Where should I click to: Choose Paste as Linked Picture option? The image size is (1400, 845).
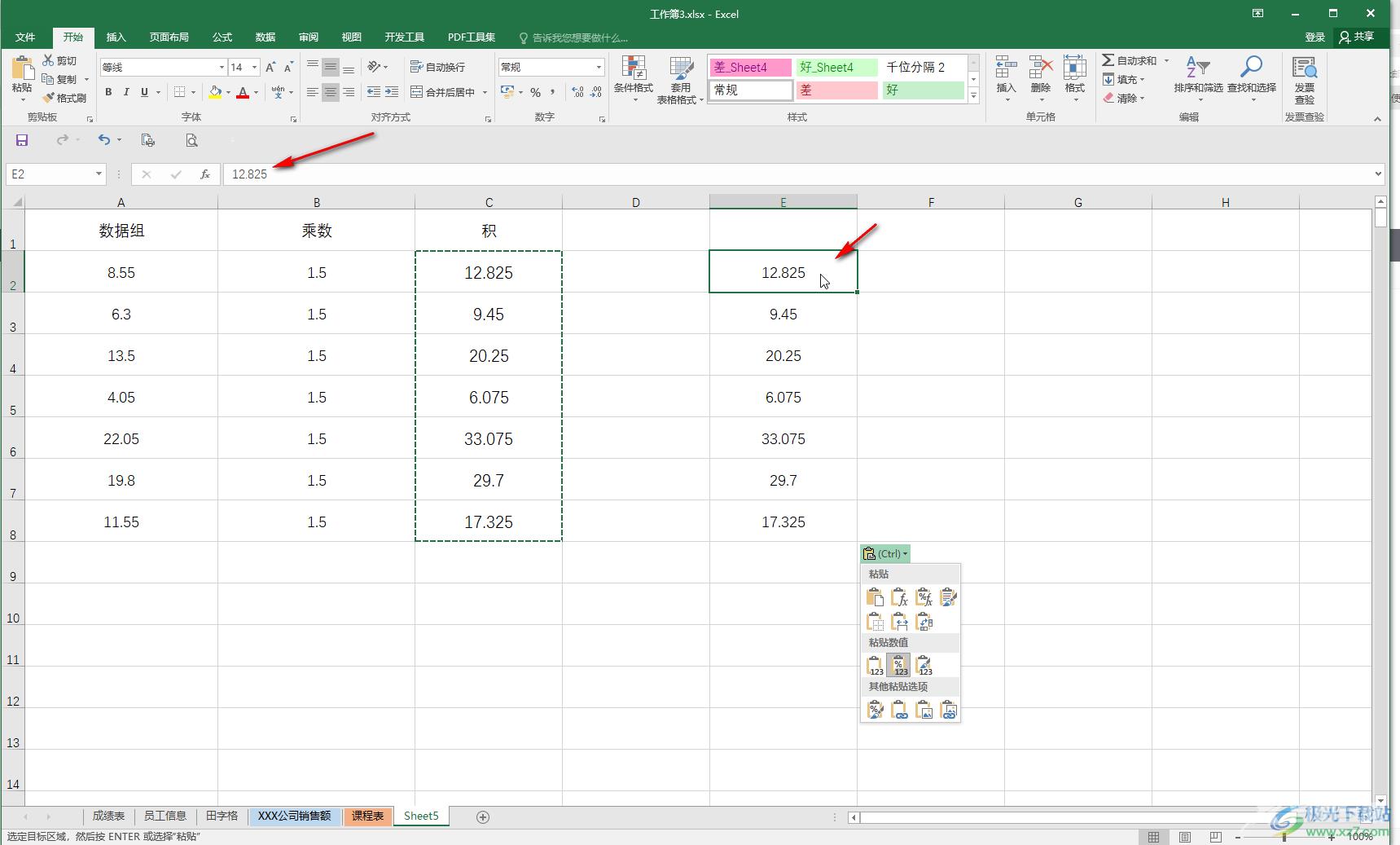coord(949,711)
